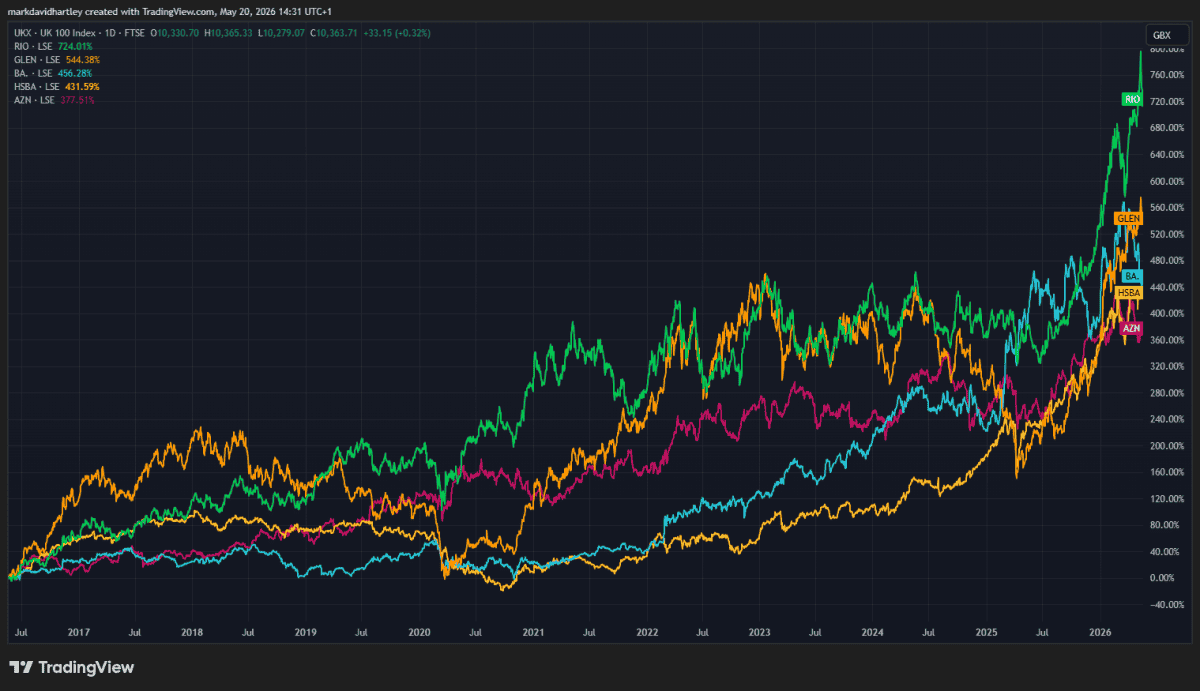Click the 400.00% level on price scale
1200x691 pixels.
tap(1166, 314)
